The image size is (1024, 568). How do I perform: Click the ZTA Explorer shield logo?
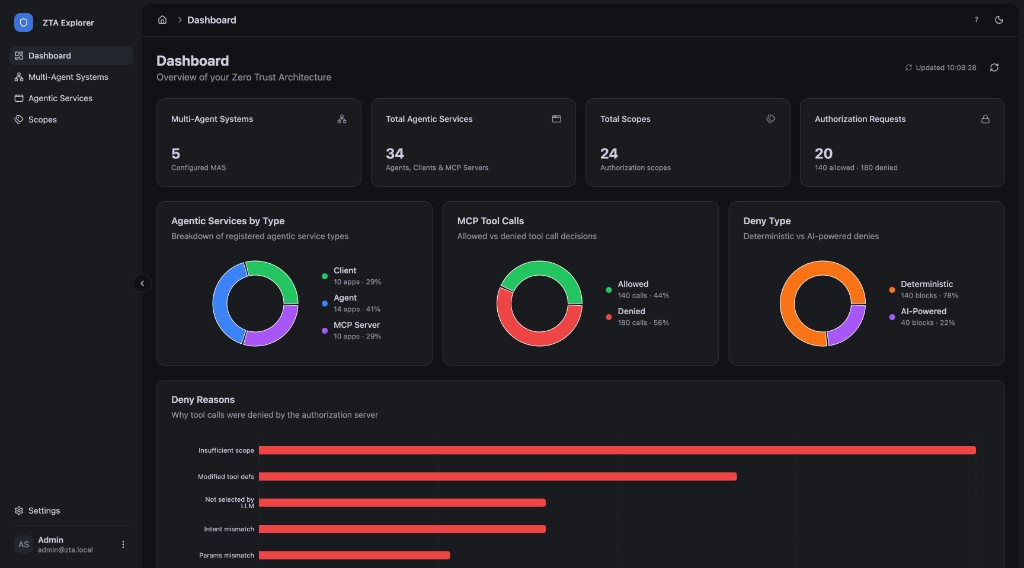pos(24,22)
